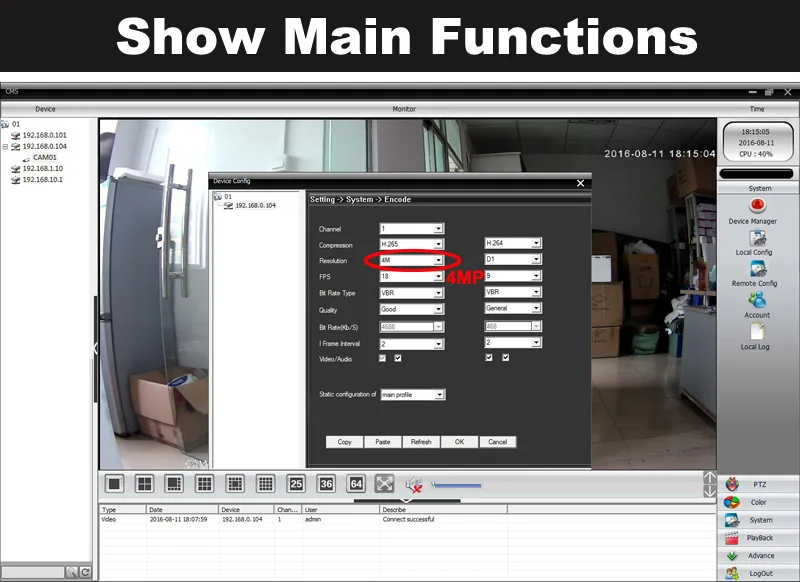Switch to 36-view layout
The width and height of the screenshot is (800, 582).
[x=326, y=484]
